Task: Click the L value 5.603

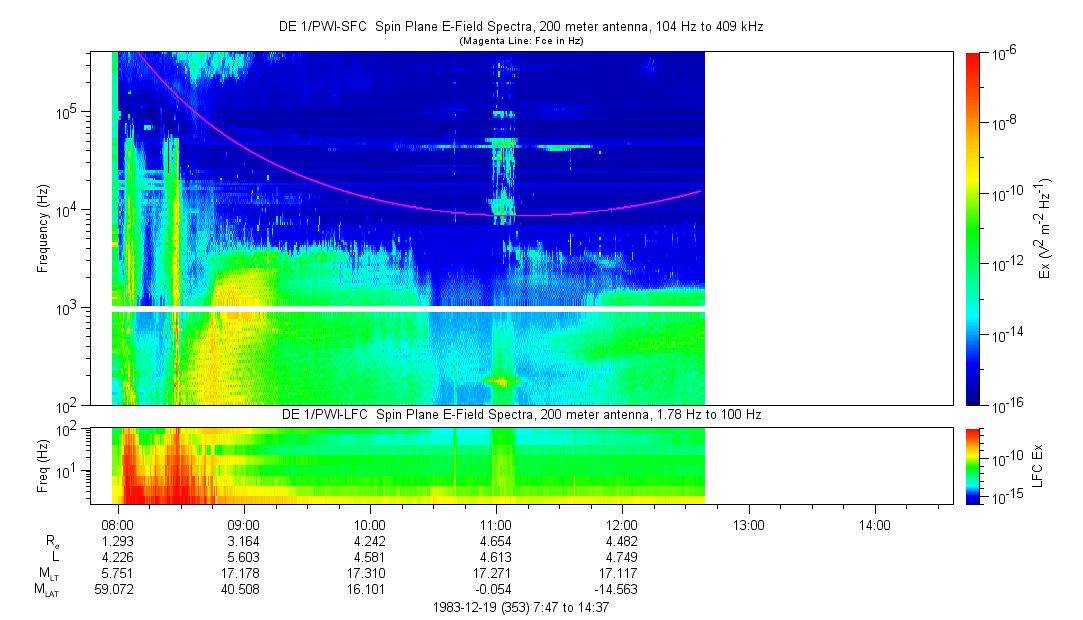Action: (244, 557)
